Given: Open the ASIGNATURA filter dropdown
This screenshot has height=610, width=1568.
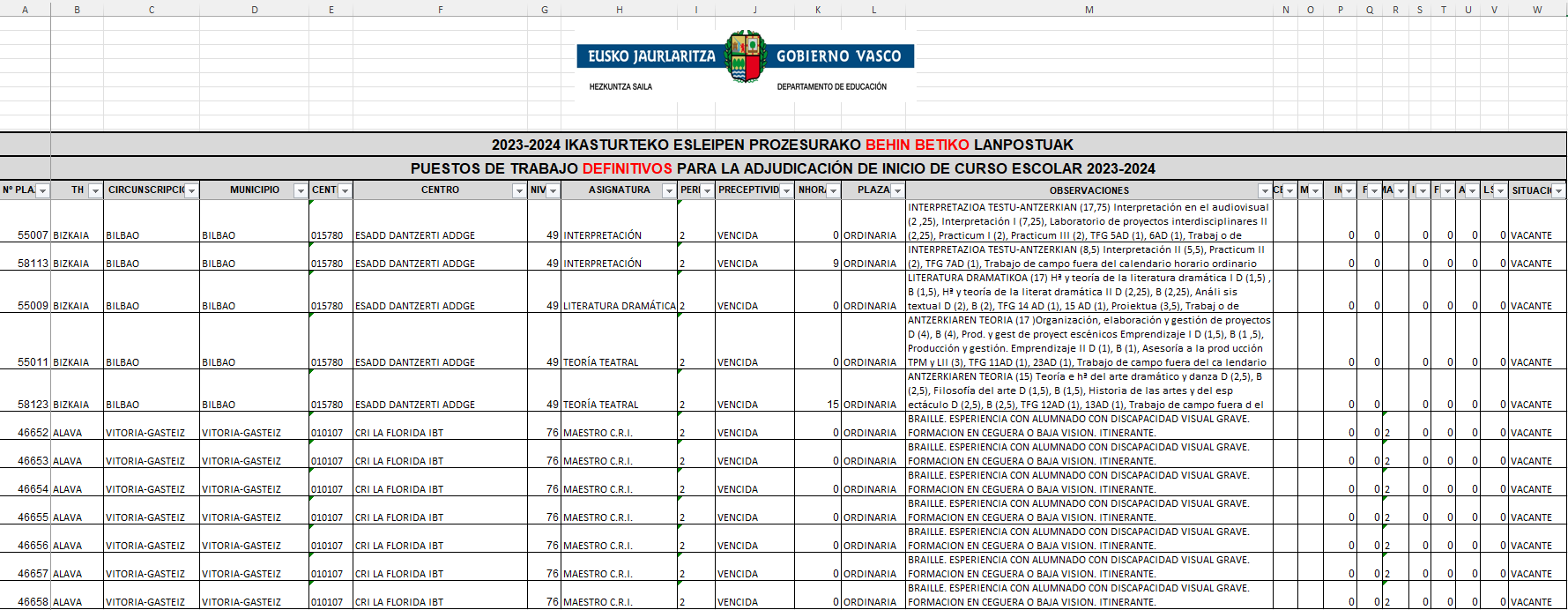Looking at the screenshot, I should point(669,190).
